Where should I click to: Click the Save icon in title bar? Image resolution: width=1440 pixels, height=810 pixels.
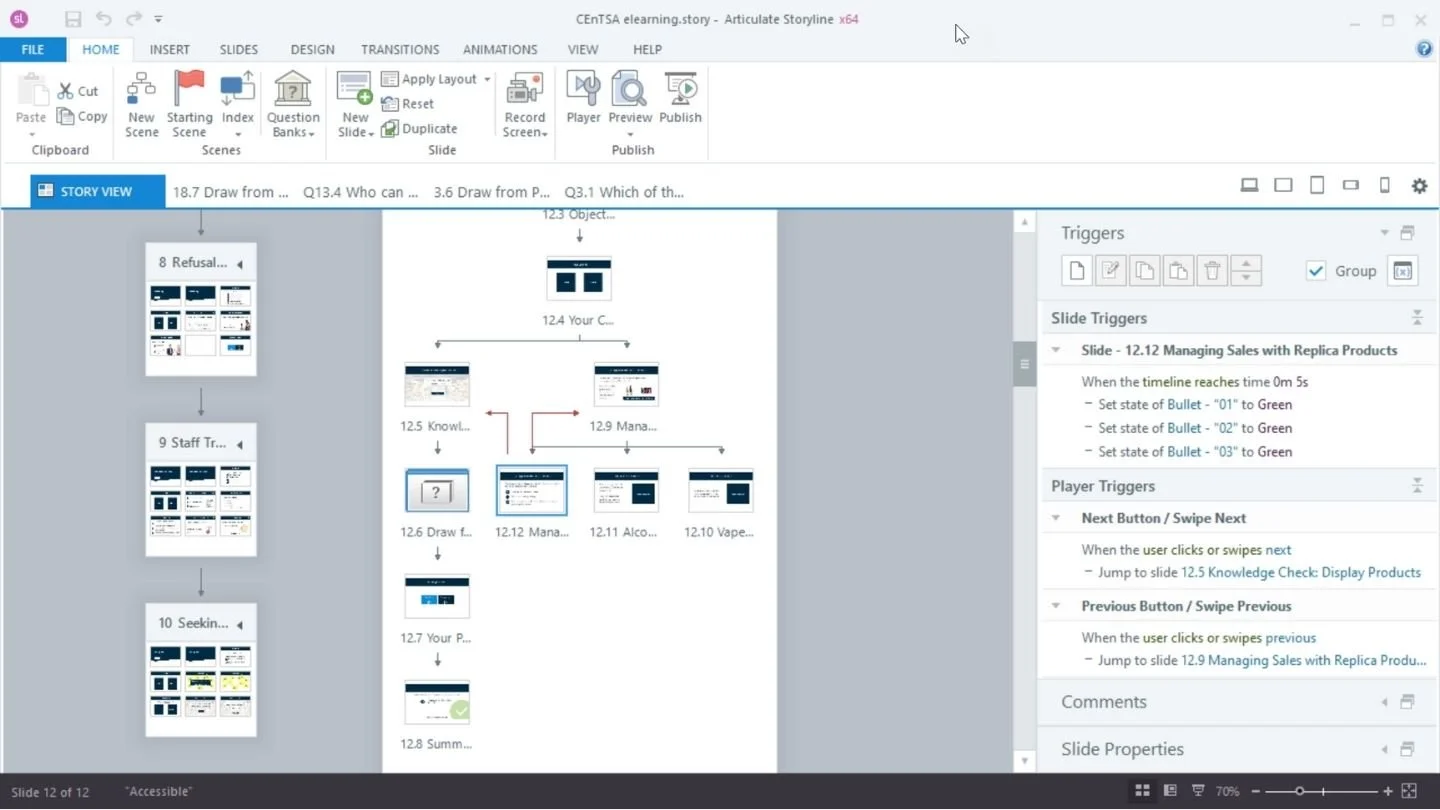pos(73,19)
